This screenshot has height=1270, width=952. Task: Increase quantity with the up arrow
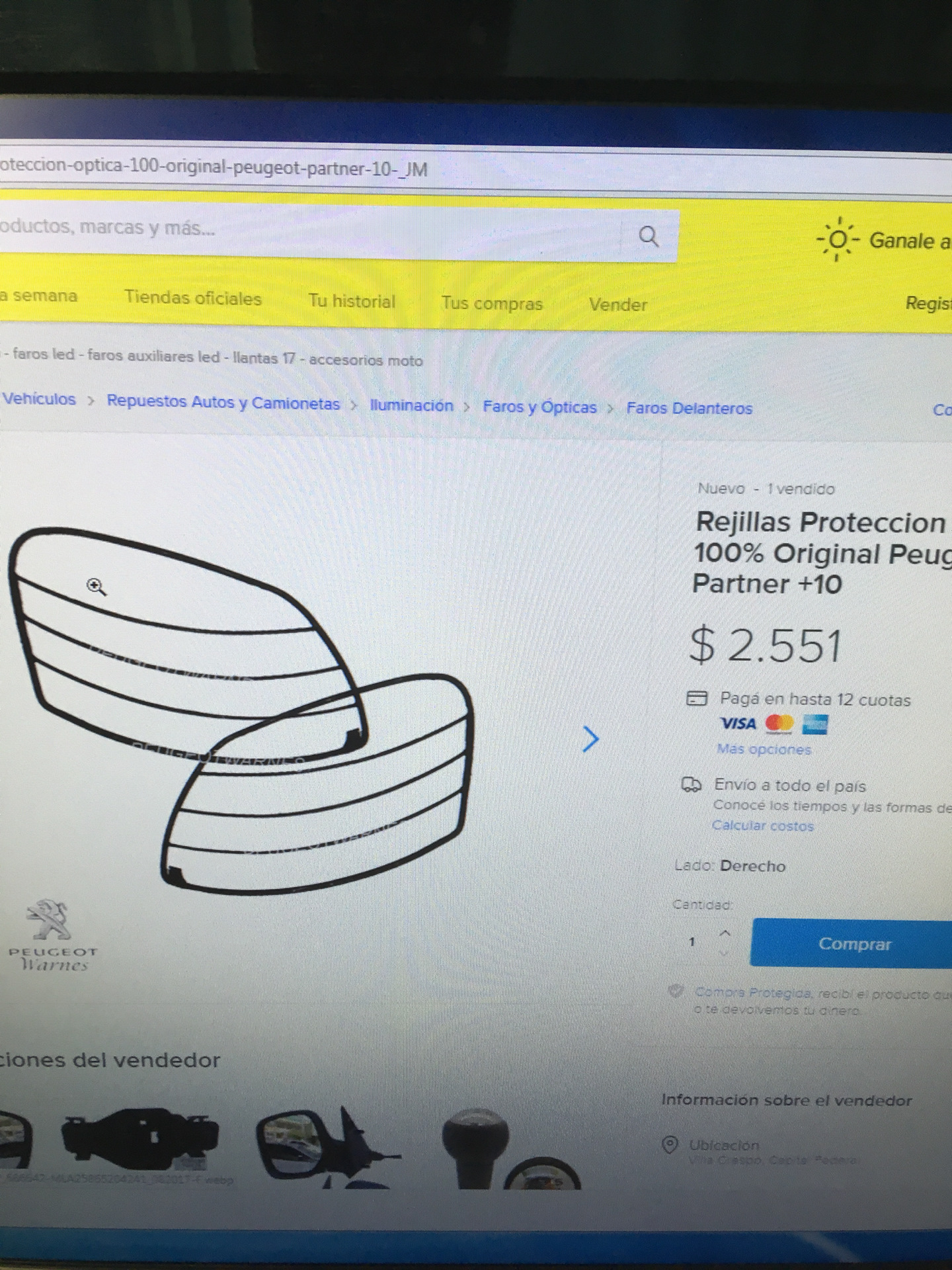click(725, 933)
